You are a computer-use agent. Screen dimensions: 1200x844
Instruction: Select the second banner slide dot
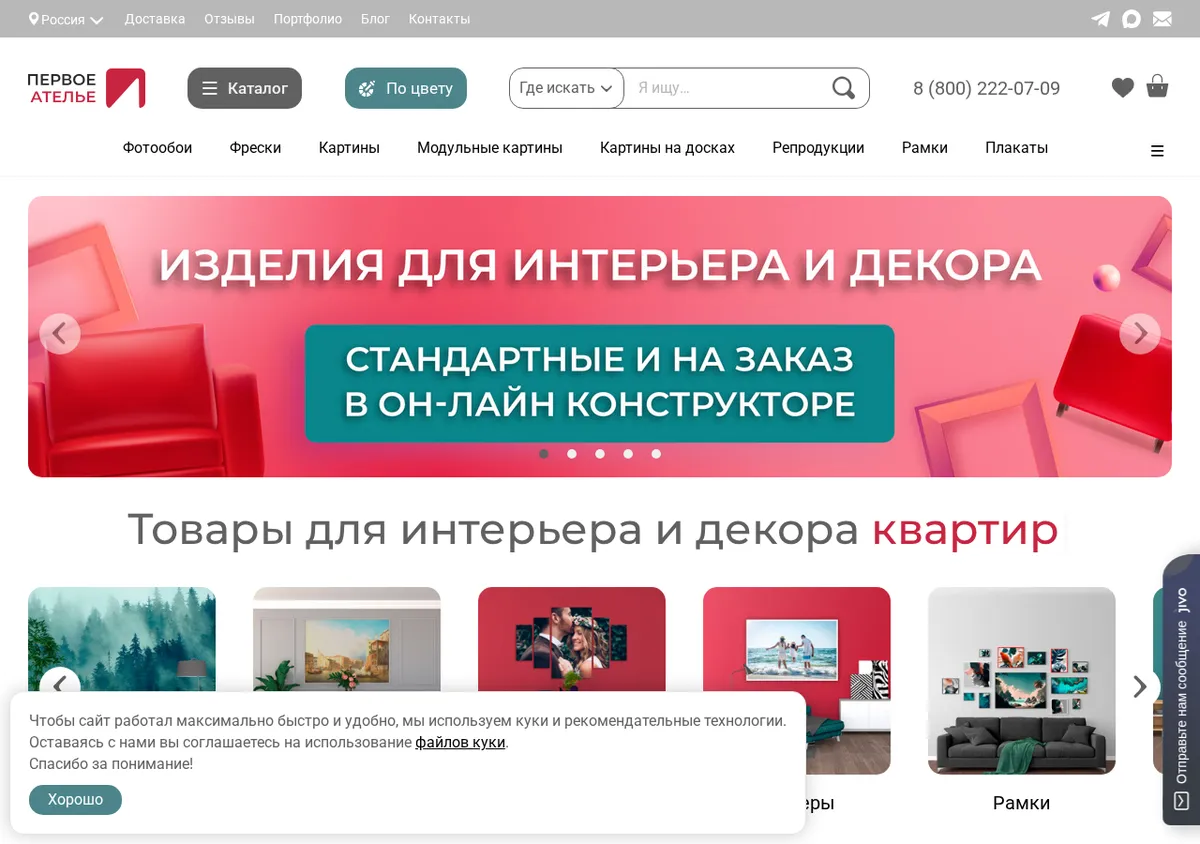pos(572,454)
